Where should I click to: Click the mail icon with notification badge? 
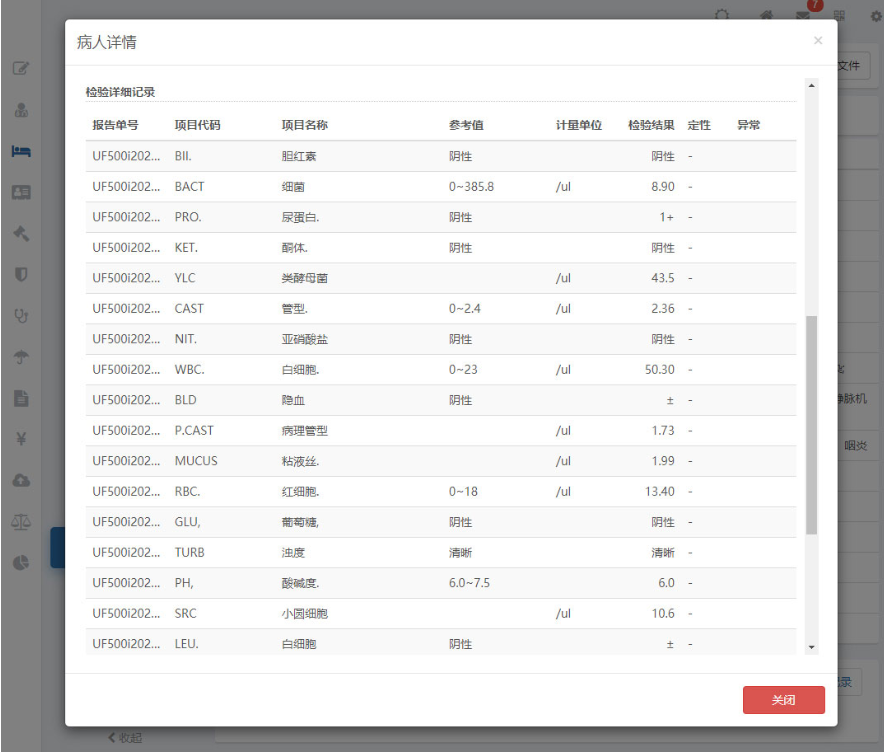pyautogui.click(x=803, y=15)
